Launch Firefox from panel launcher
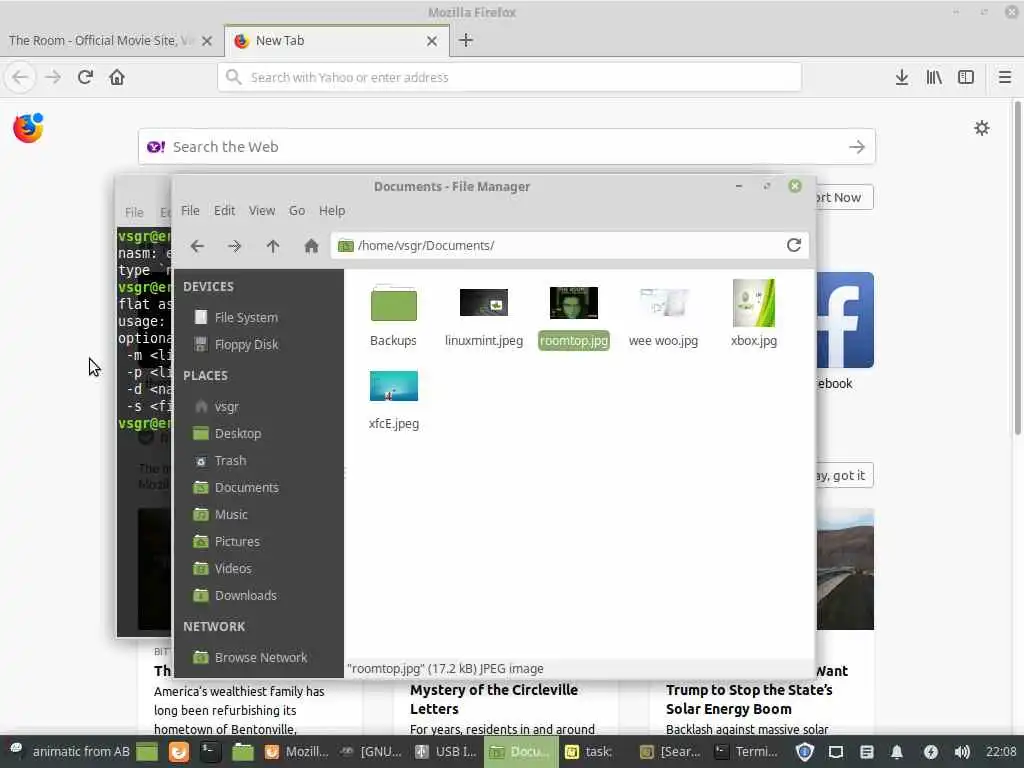This screenshot has height=768, width=1024. 178,752
